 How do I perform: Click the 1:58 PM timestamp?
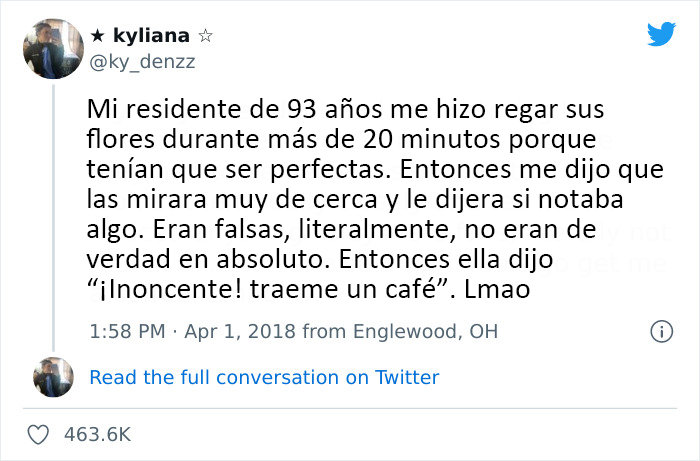tap(126, 330)
